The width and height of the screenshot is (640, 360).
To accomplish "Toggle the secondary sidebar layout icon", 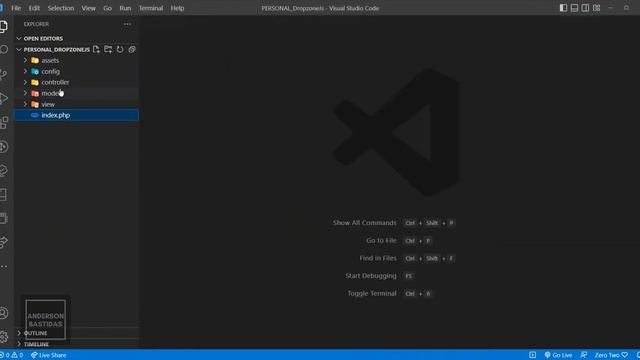I will click(585, 8).
